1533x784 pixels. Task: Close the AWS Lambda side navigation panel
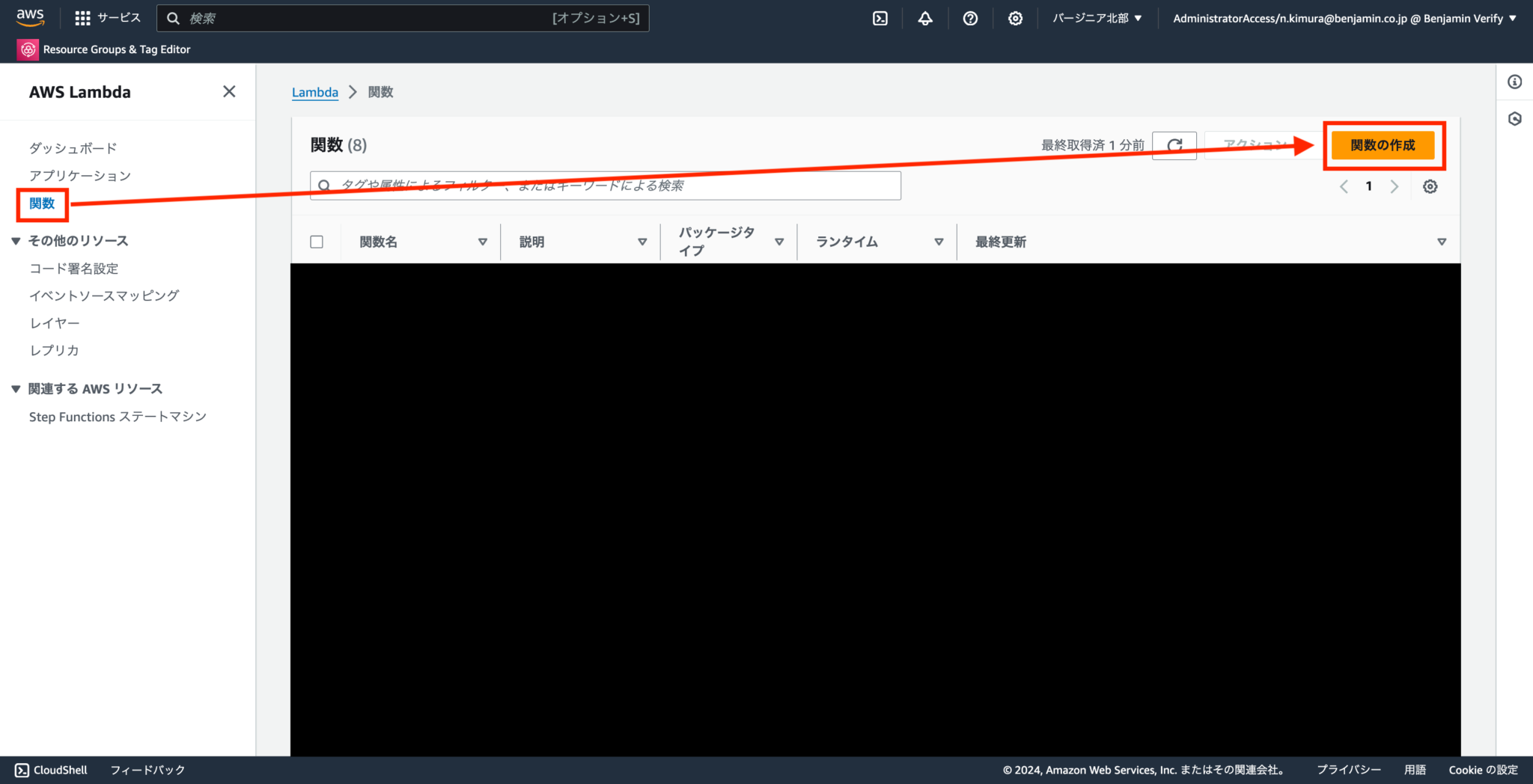pyautogui.click(x=229, y=91)
